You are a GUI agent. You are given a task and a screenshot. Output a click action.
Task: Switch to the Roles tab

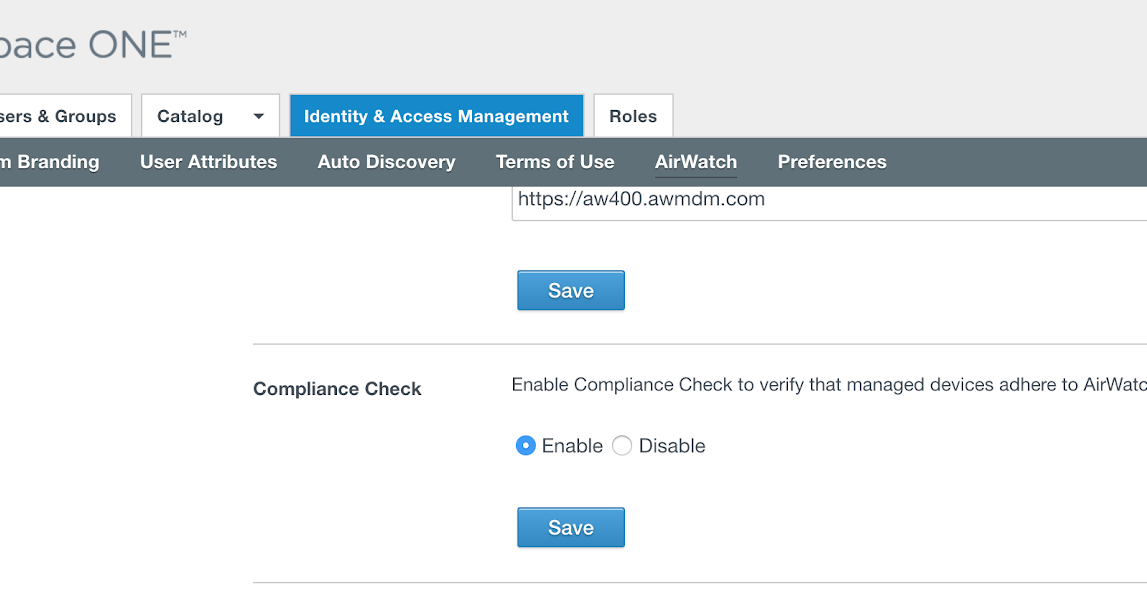click(x=633, y=115)
